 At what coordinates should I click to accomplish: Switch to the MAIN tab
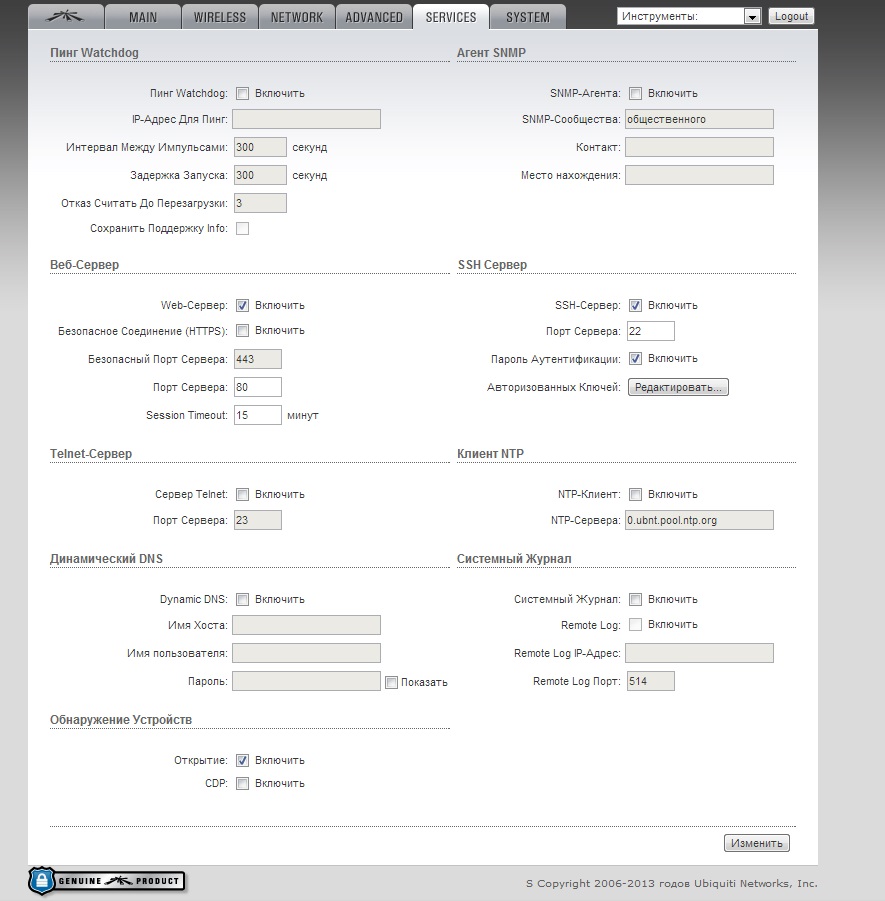(x=143, y=17)
